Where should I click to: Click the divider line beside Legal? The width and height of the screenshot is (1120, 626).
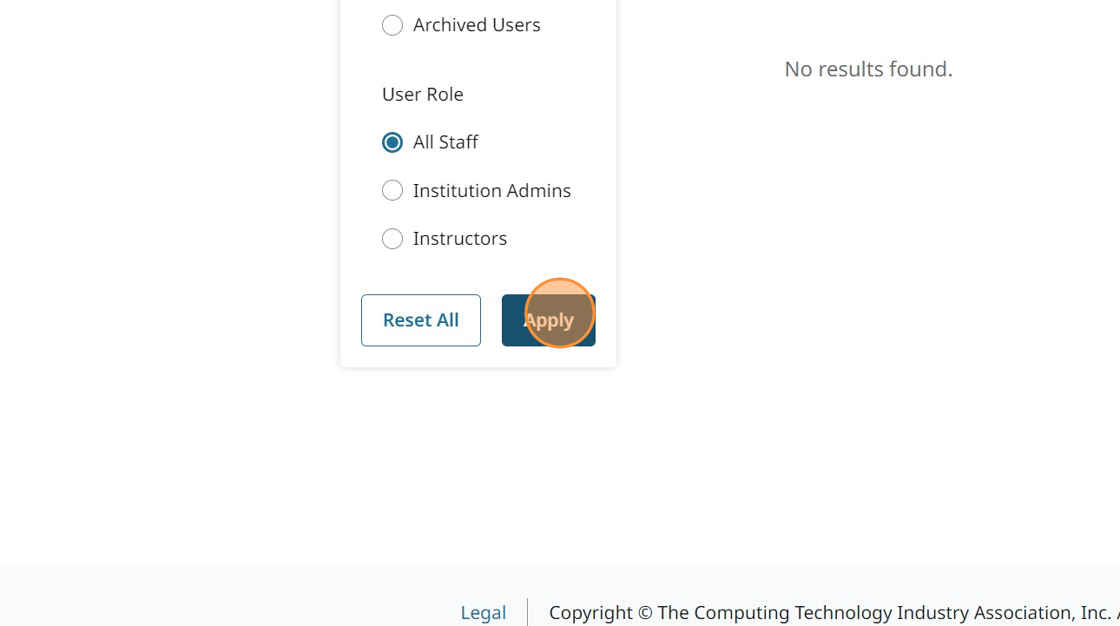[x=527, y=612]
